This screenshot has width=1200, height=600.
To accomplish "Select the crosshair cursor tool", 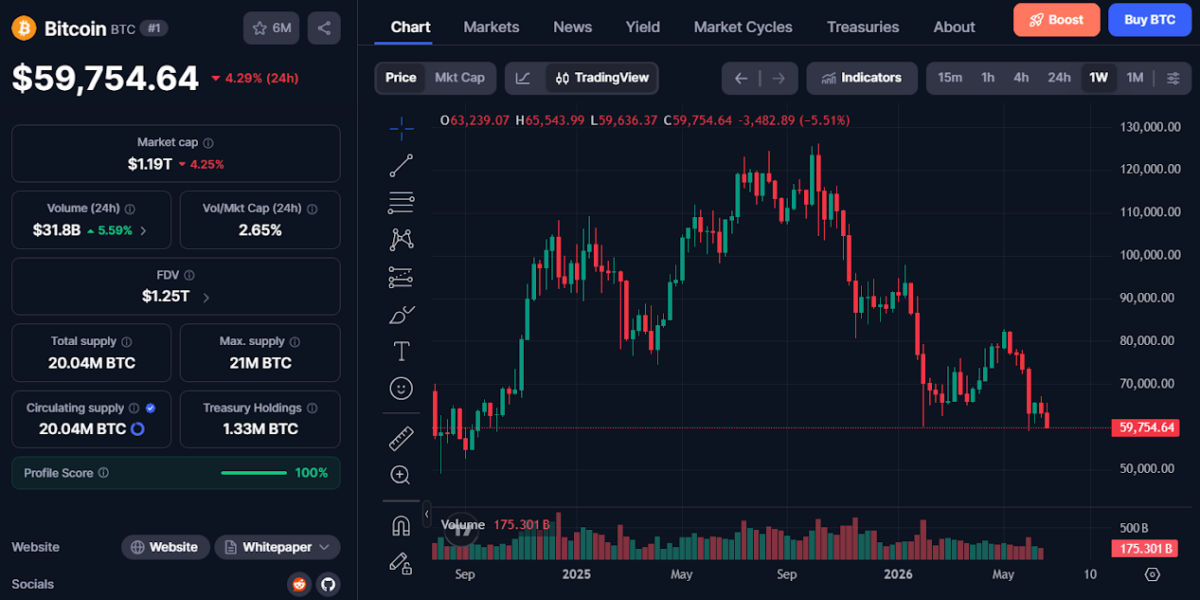I will tap(402, 127).
